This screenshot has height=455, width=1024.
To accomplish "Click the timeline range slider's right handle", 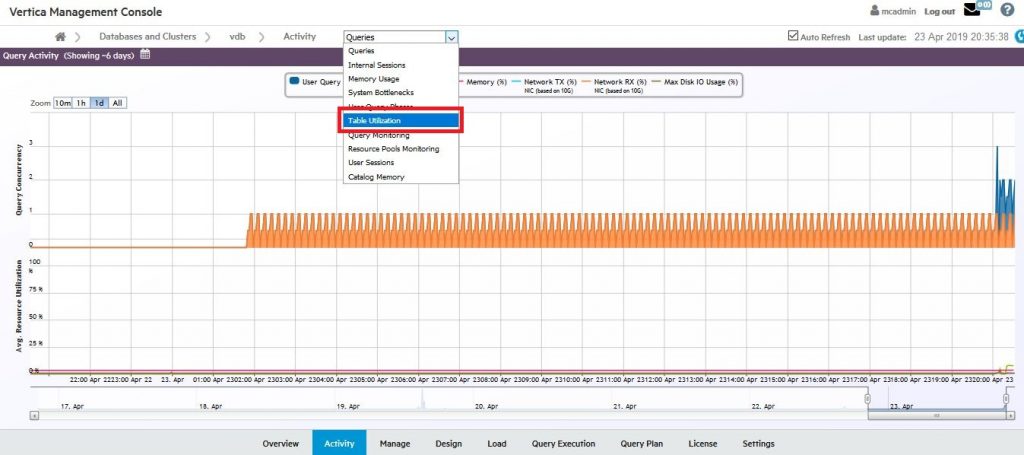I will [1006, 398].
